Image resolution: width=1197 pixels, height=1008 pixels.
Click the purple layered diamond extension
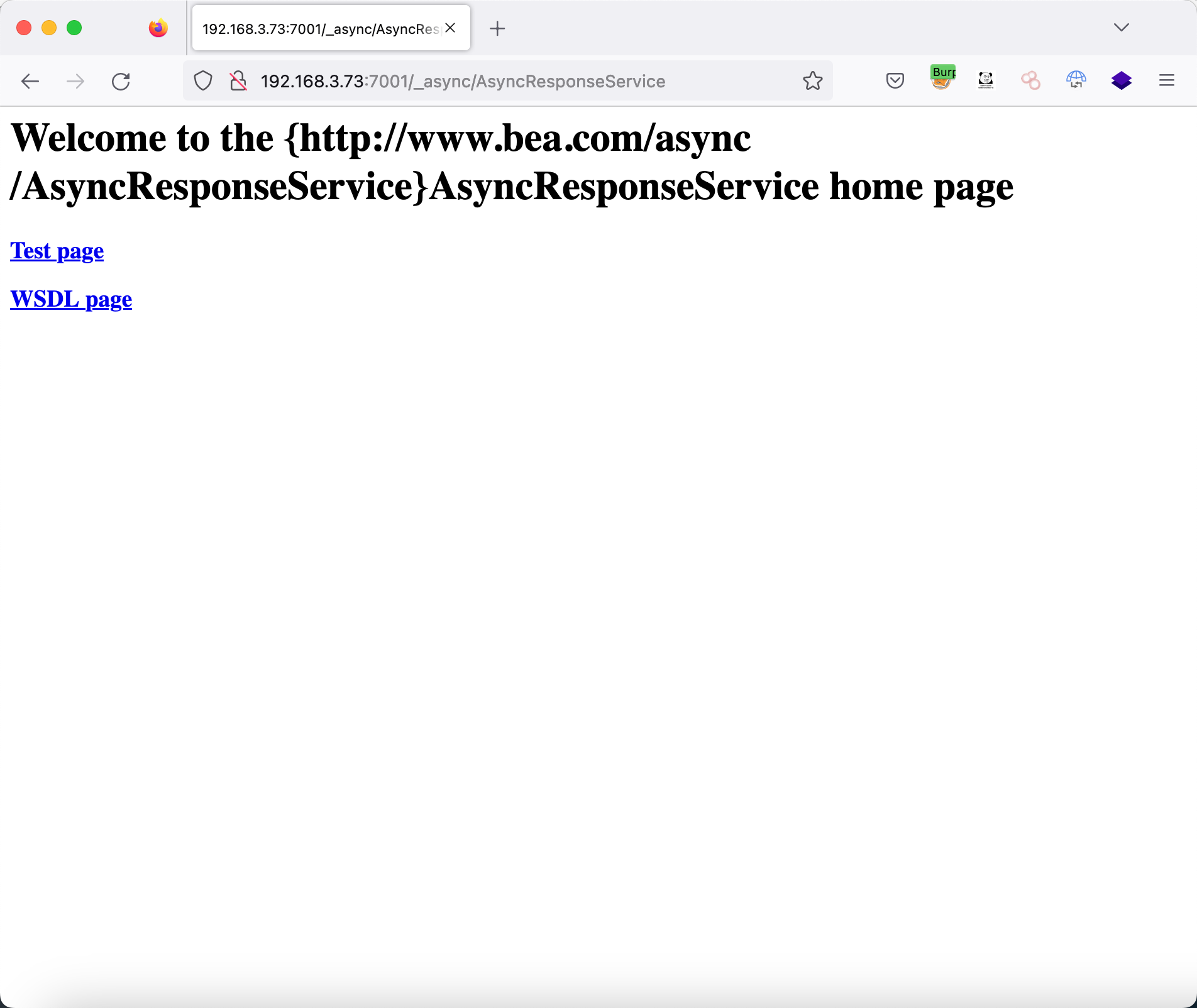click(x=1121, y=80)
